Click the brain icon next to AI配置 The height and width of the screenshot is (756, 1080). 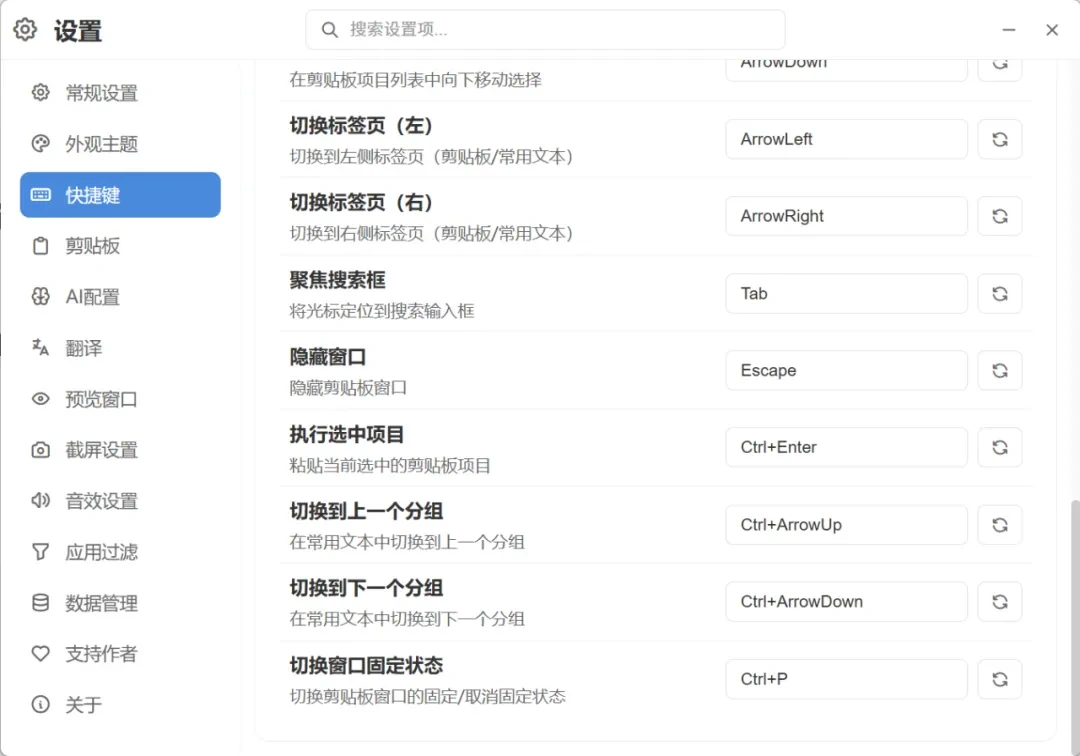(x=41, y=297)
